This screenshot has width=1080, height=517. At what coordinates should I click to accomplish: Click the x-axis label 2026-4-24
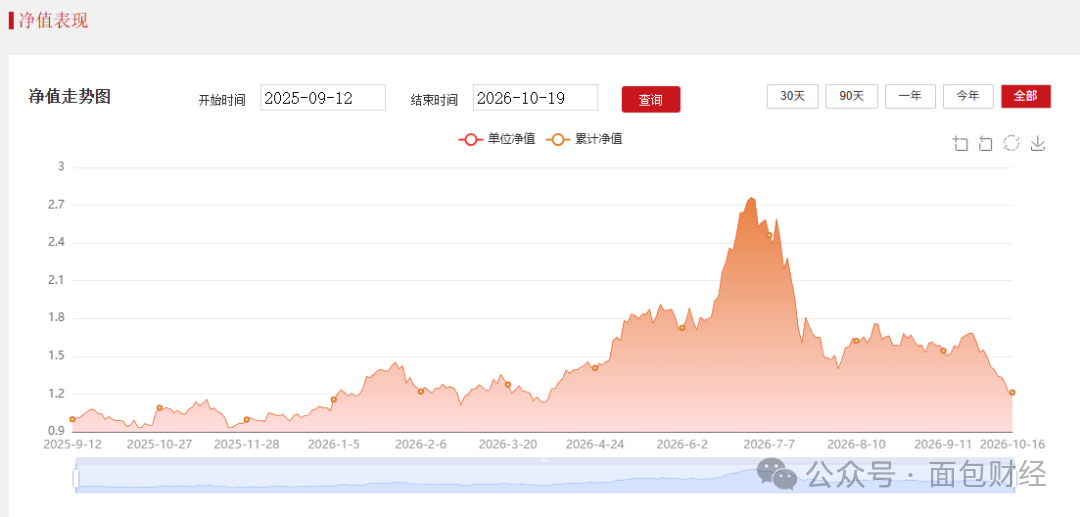pos(595,445)
